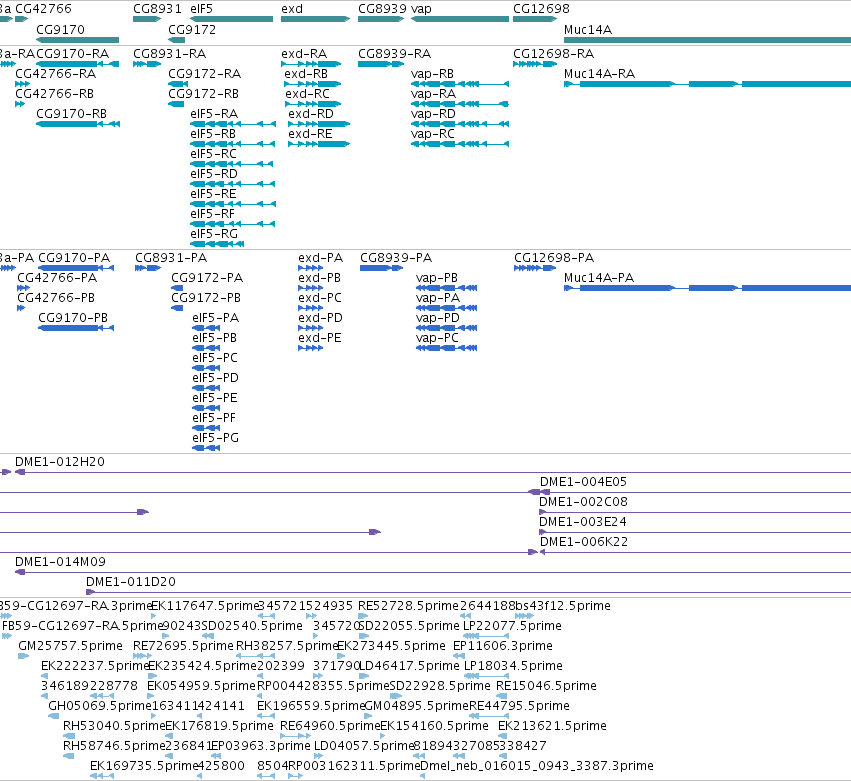Select the vap gene name
The image size is (851, 781).
pyautogui.click(x=421, y=9)
